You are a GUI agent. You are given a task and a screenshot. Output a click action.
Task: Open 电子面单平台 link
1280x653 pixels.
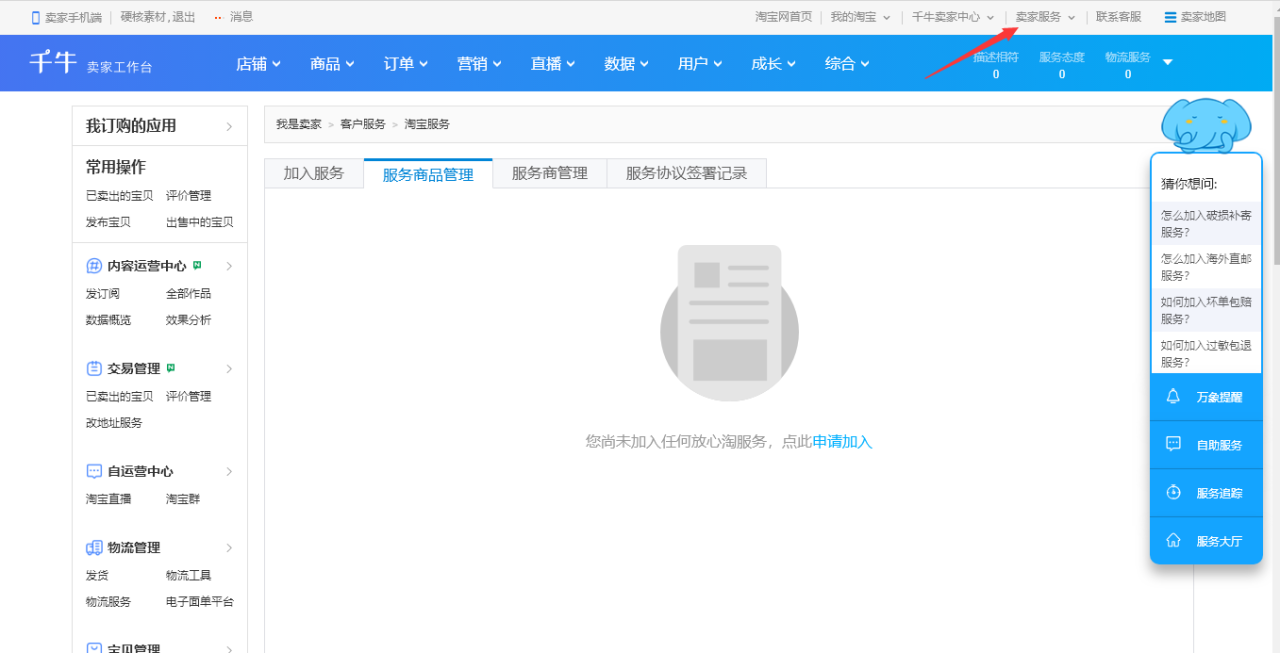[x=200, y=602]
